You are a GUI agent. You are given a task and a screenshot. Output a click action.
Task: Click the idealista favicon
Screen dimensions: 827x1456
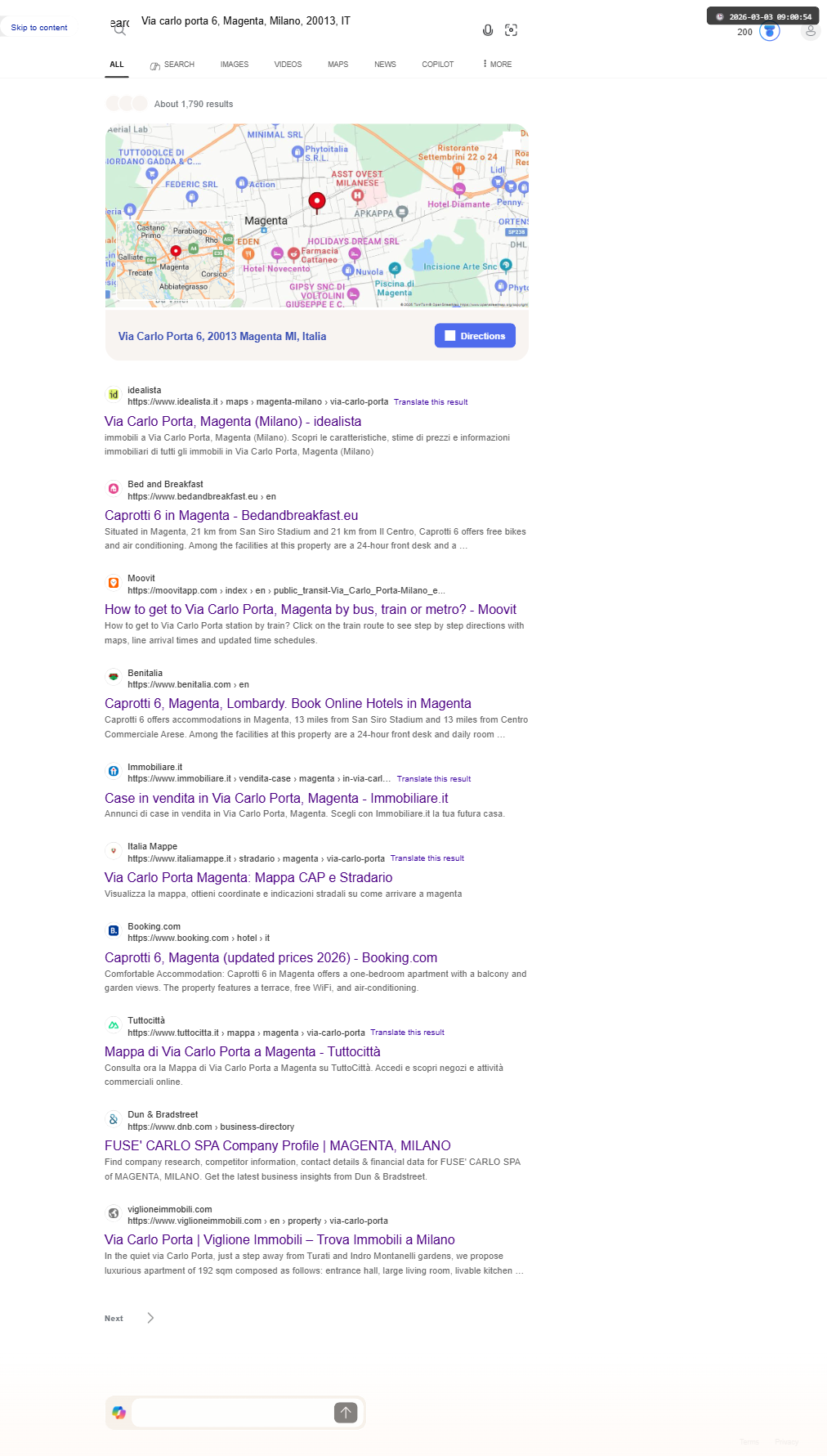click(114, 394)
